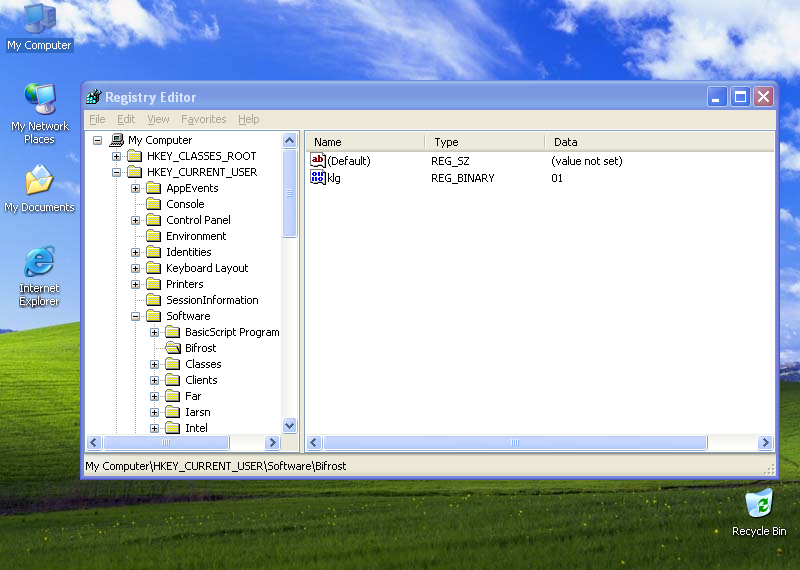This screenshot has width=800, height=570.
Task: Expand the AppEvents key
Action: tap(135, 188)
